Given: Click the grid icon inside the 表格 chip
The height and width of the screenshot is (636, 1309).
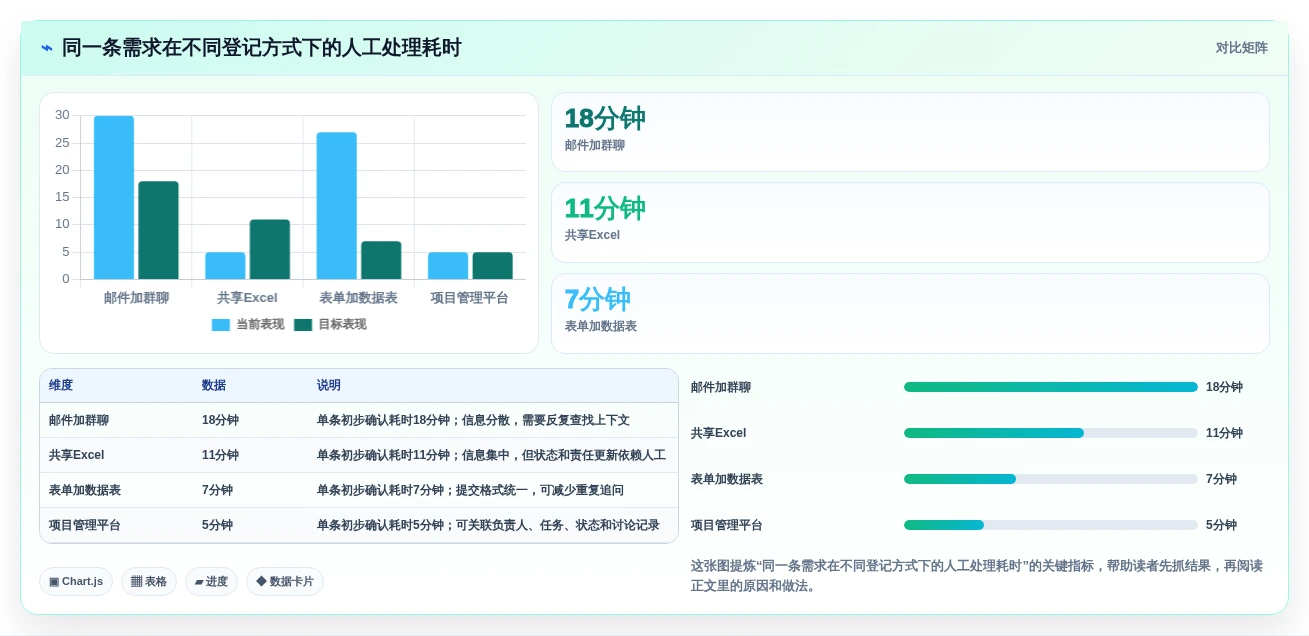Looking at the screenshot, I should coord(136,582).
